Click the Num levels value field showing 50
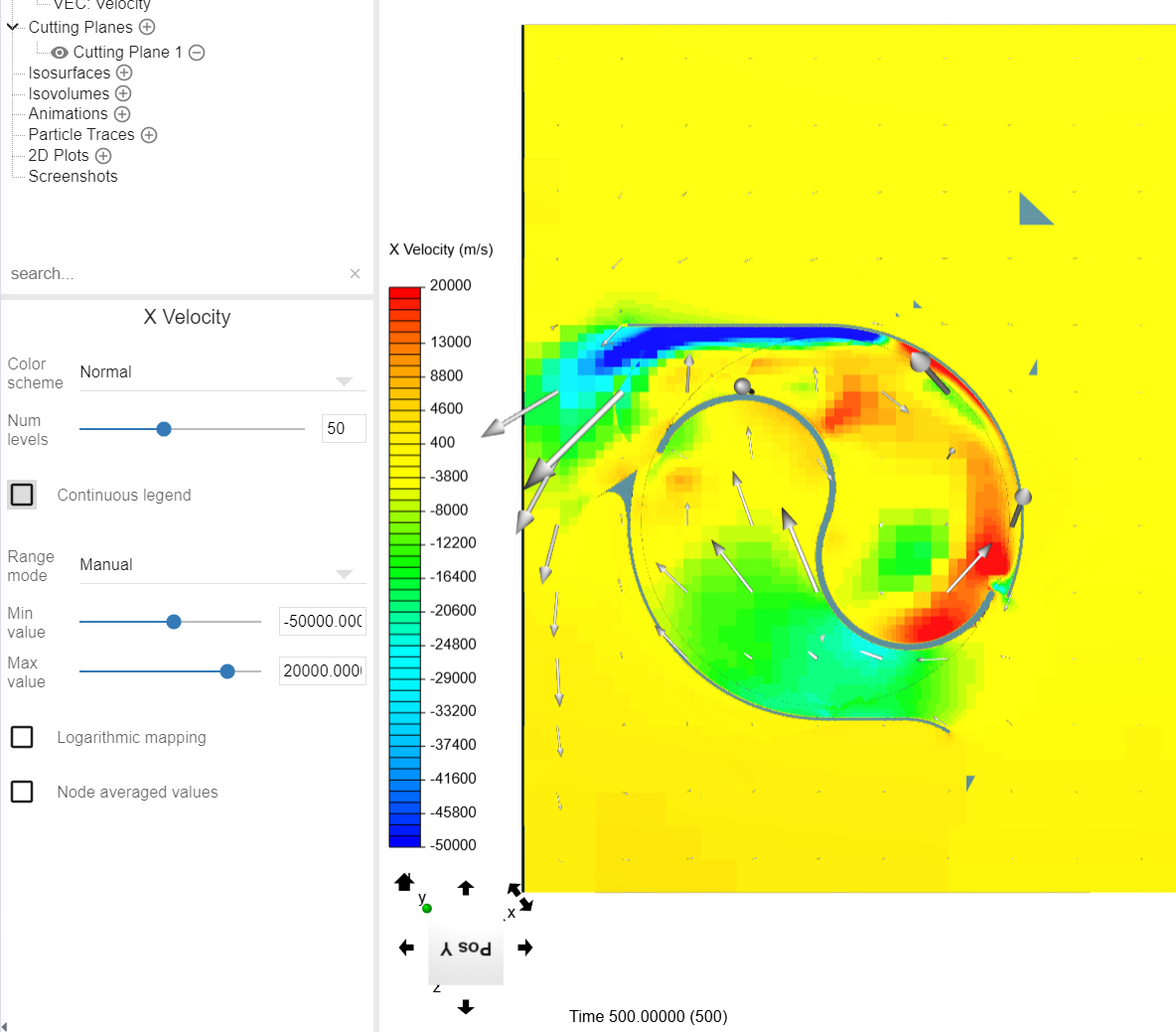 [344, 429]
